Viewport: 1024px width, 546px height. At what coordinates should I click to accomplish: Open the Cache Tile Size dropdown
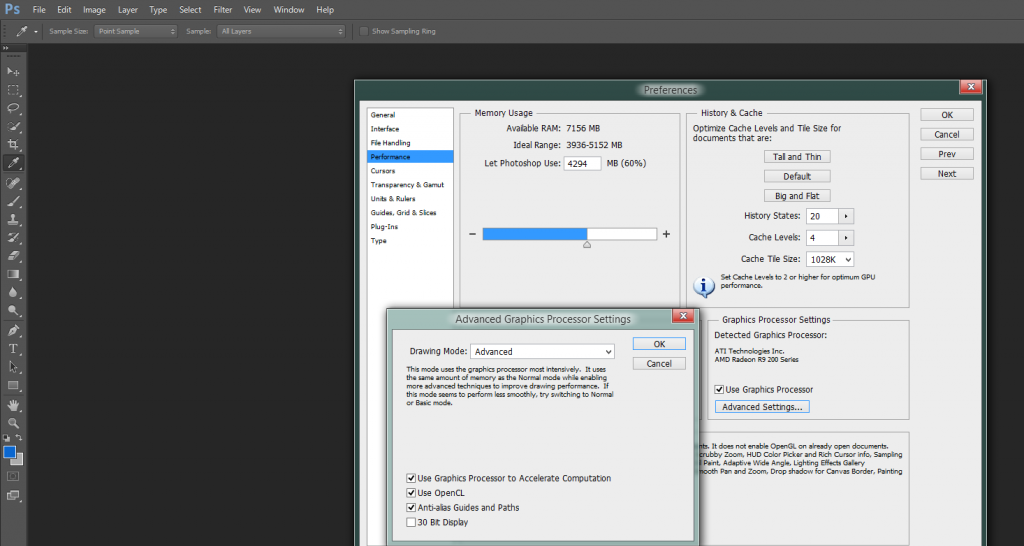click(x=829, y=259)
